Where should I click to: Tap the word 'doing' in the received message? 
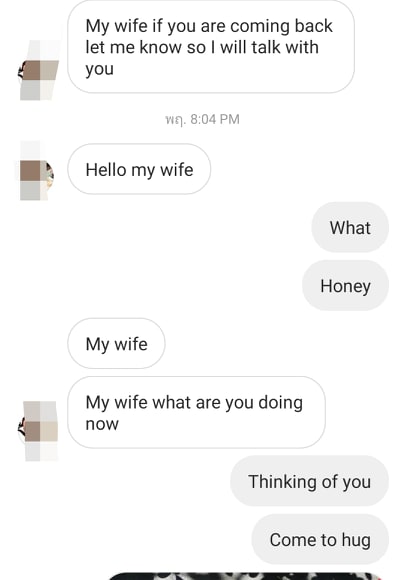coord(281,403)
